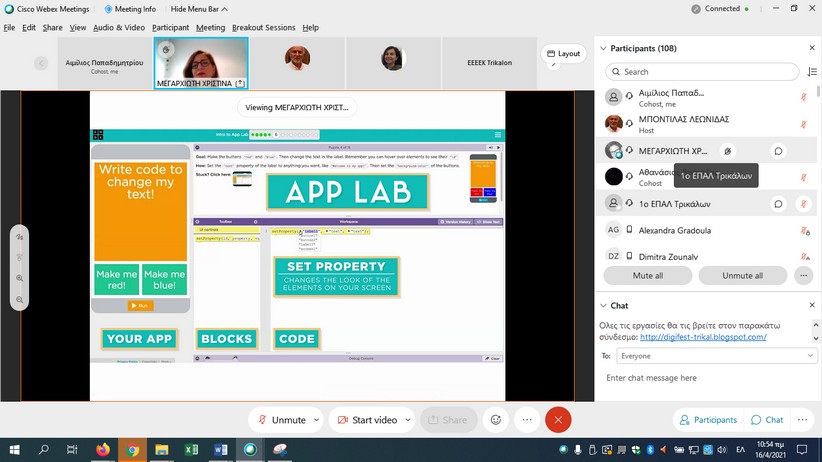Open Cisco Webex icon in Windows taskbar
This screenshot has width=822, height=462.
pyautogui.click(x=250, y=449)
